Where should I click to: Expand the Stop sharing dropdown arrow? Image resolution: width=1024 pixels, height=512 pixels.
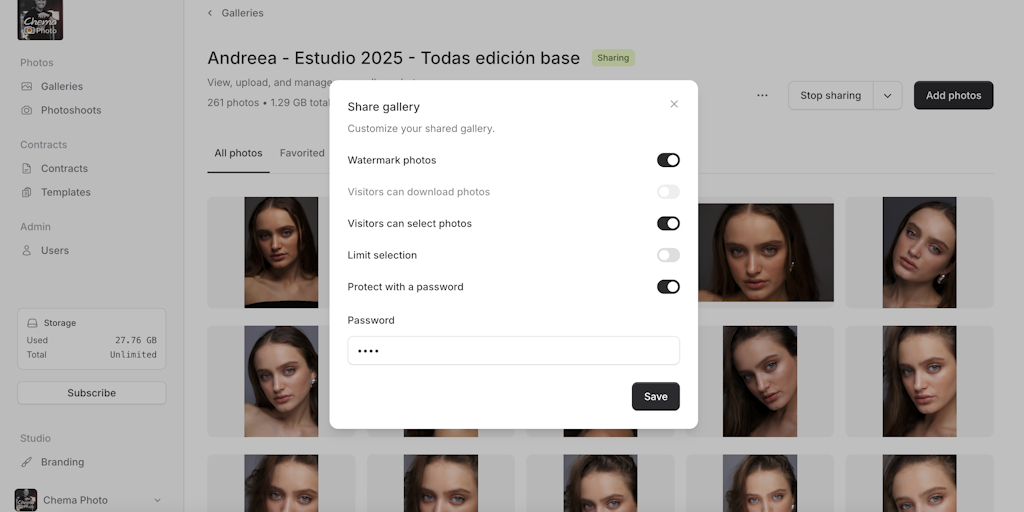tap(888, 95)
